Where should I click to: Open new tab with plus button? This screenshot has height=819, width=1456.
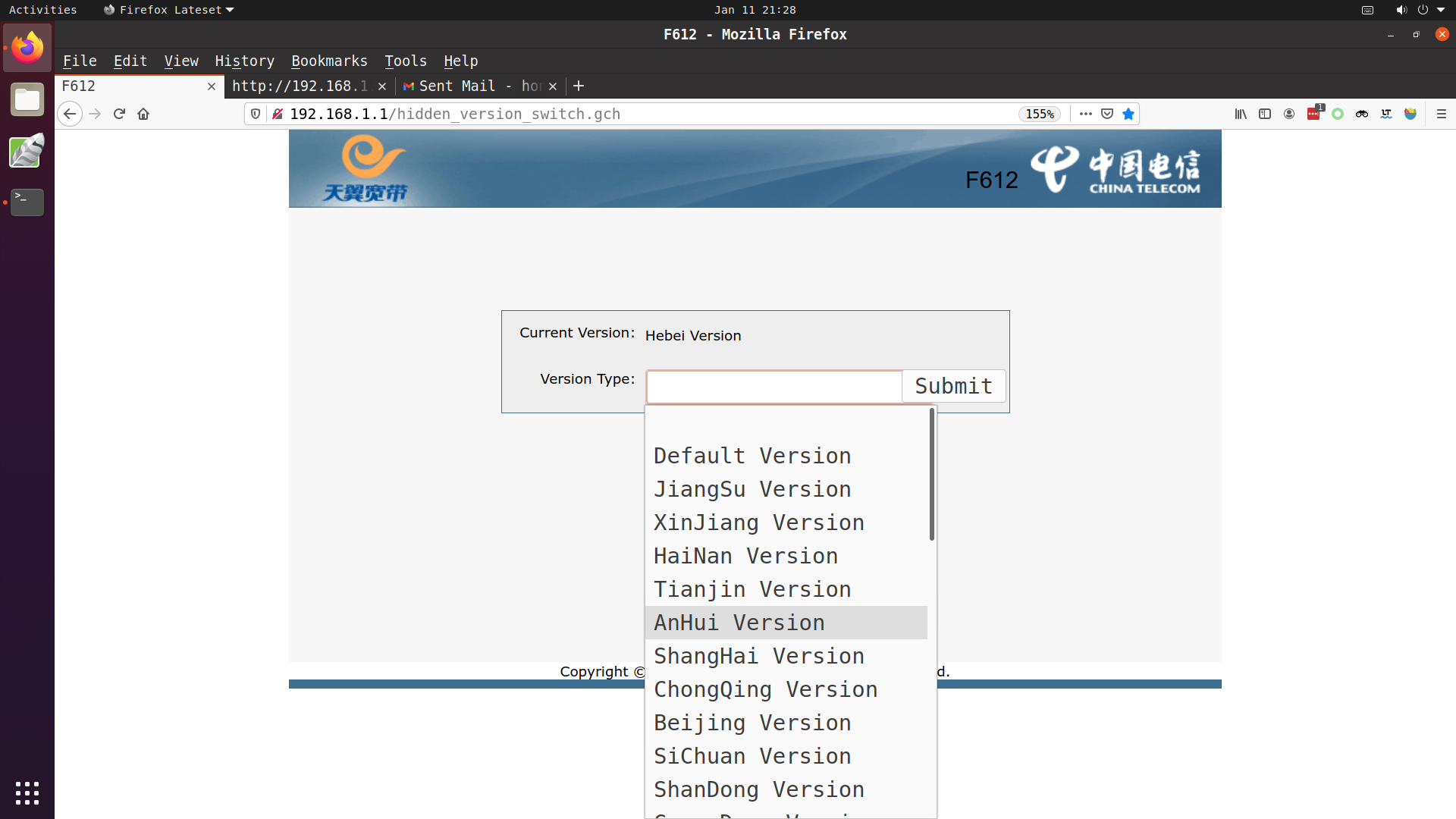click(x=579, y=86)
